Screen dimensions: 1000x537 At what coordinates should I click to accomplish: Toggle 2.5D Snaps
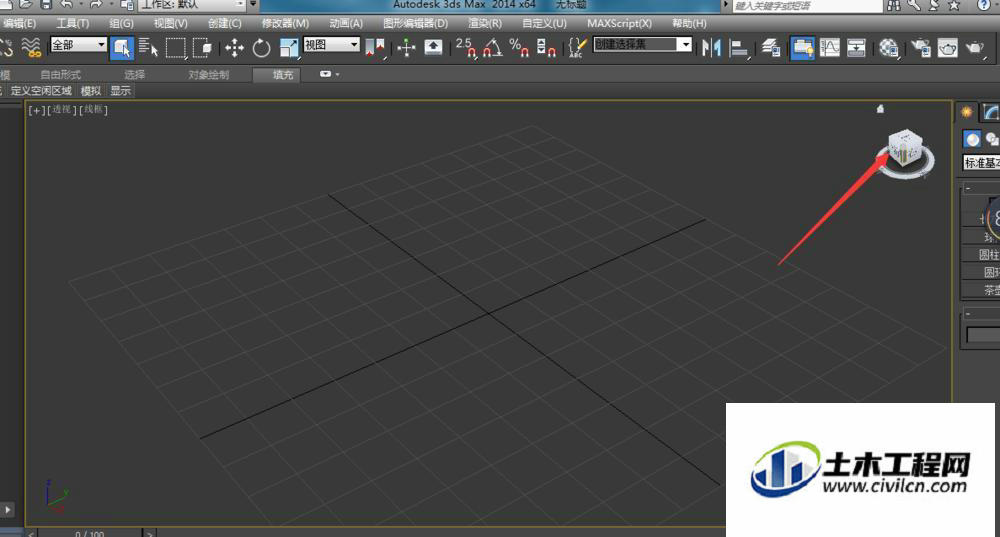pos(466,48)
